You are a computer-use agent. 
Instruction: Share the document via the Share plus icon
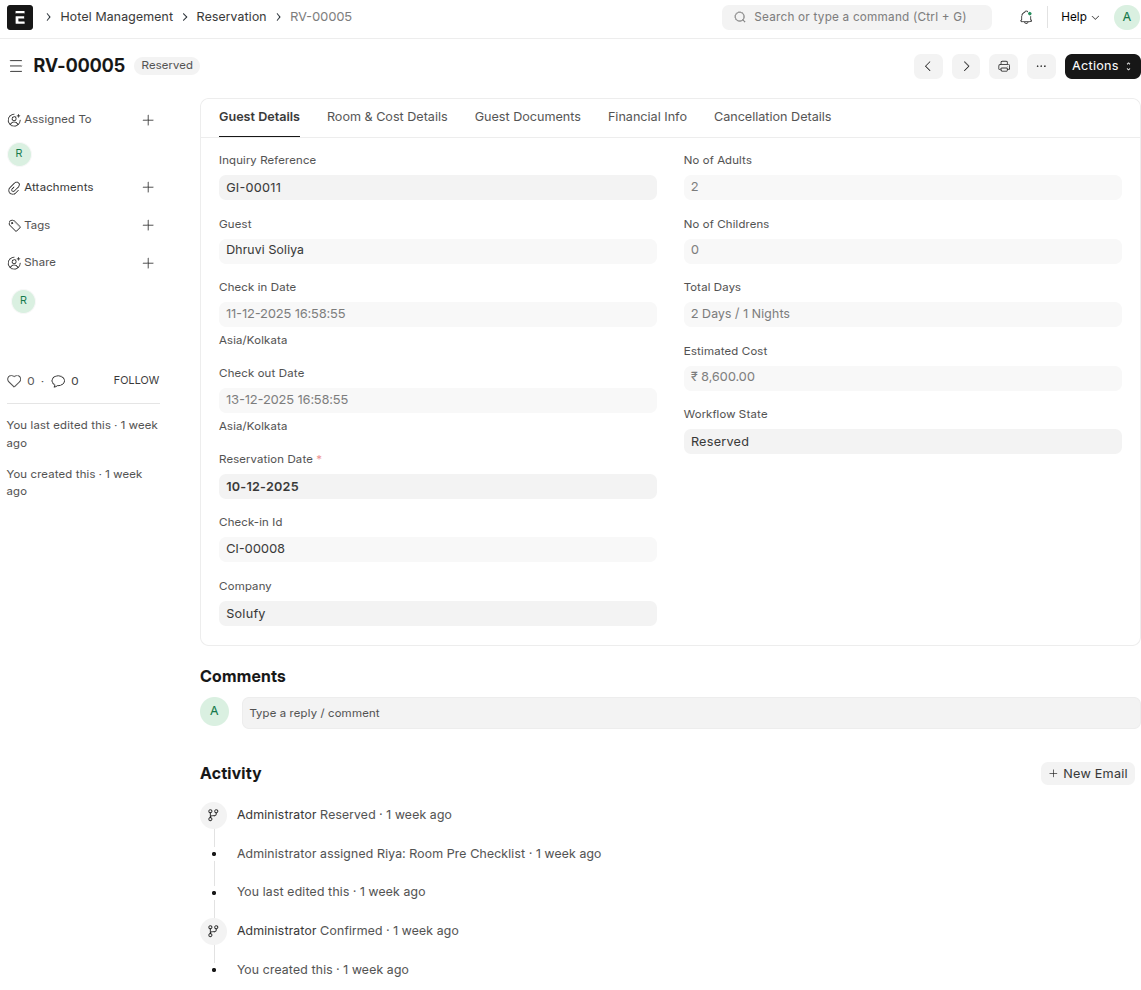[148, 262]
